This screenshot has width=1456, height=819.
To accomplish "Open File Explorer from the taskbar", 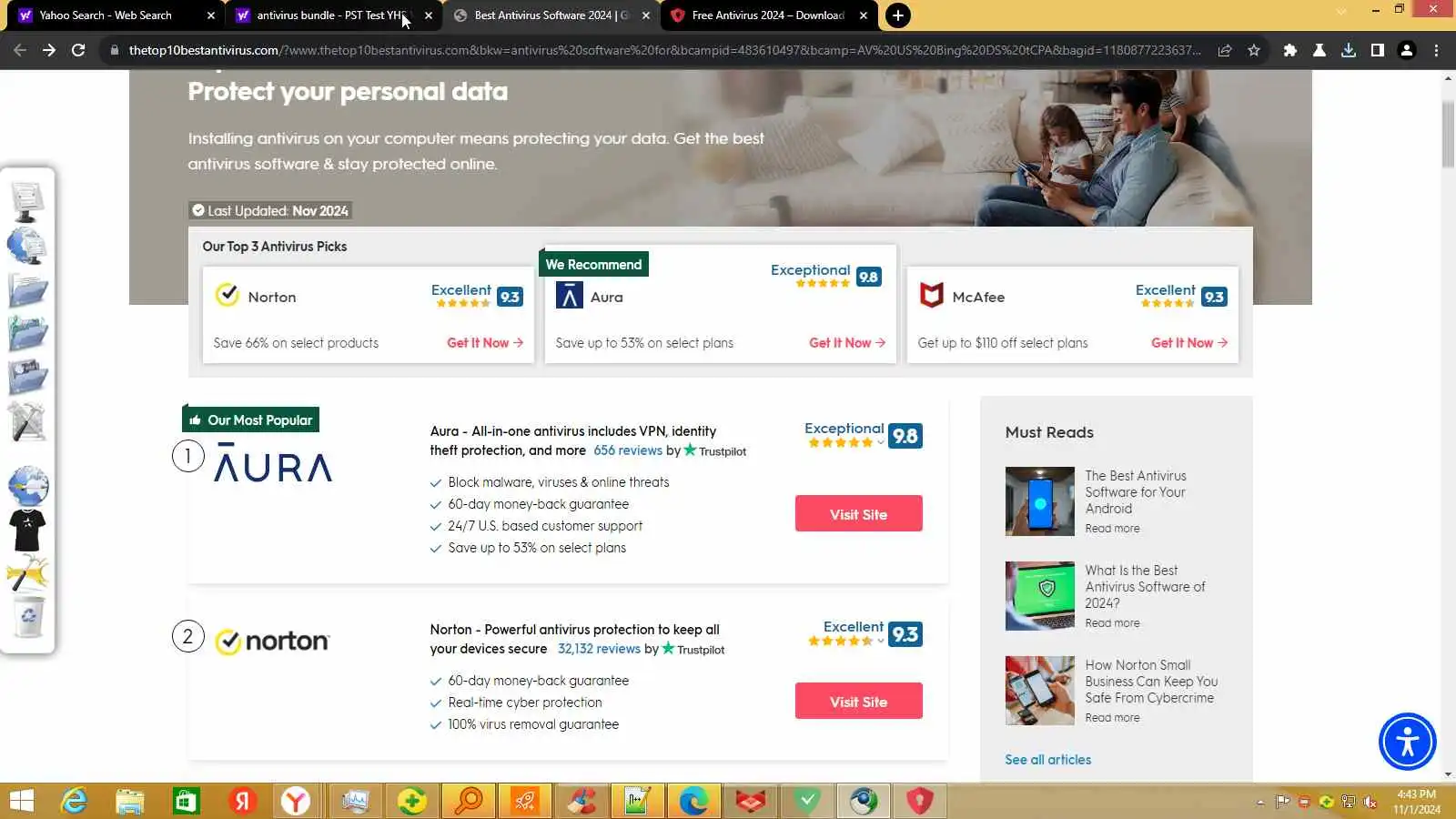I will pos(130,801).
